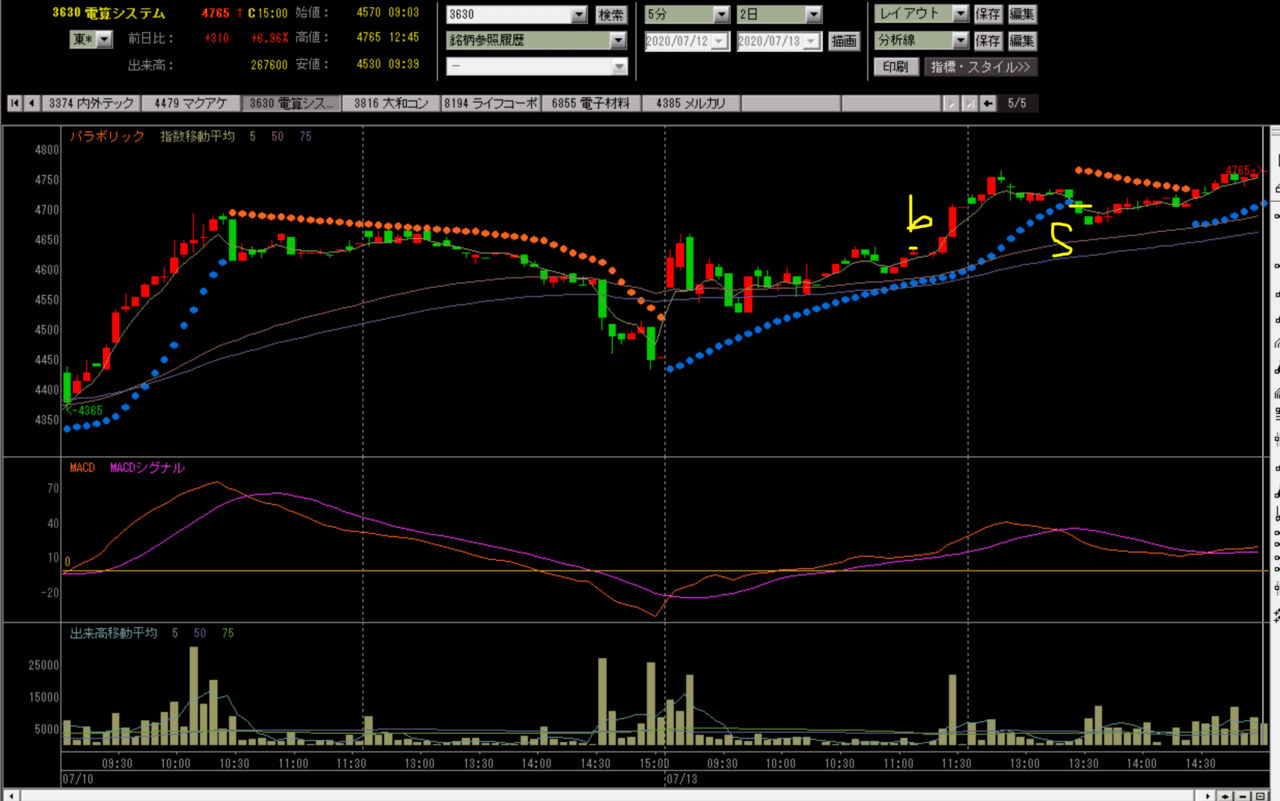Switch to 6855 電子材料 tab
The image size is (1280, 801).
tap(591, 103)
